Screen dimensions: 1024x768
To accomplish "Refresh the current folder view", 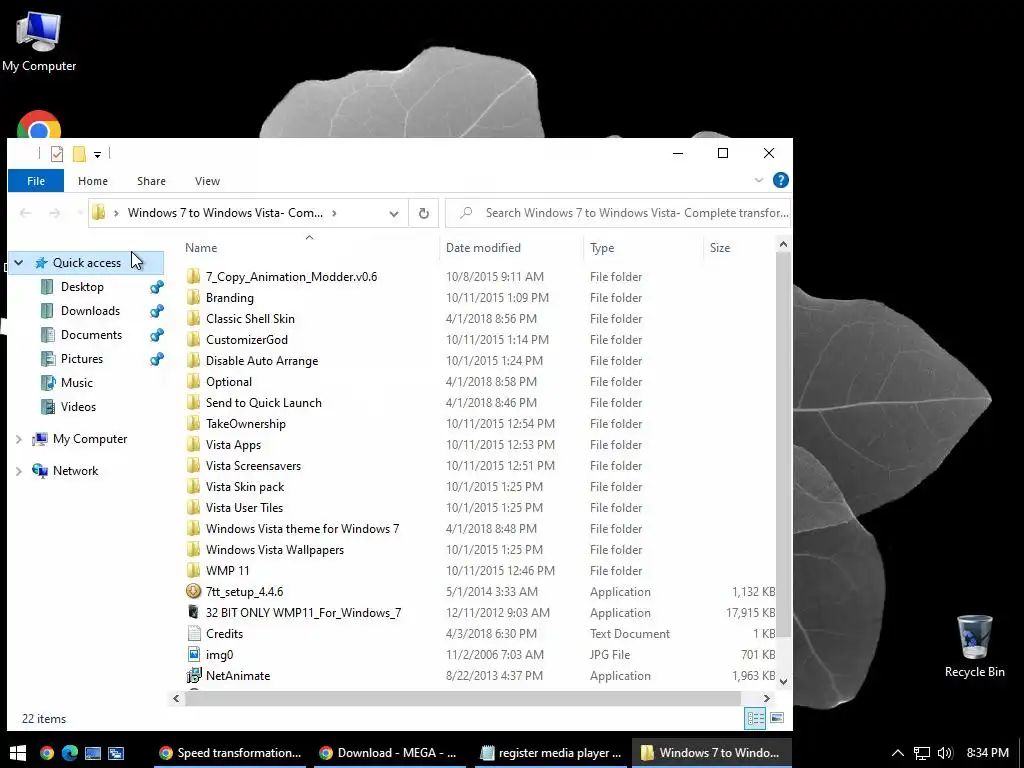I will click(x=424, y=214).
